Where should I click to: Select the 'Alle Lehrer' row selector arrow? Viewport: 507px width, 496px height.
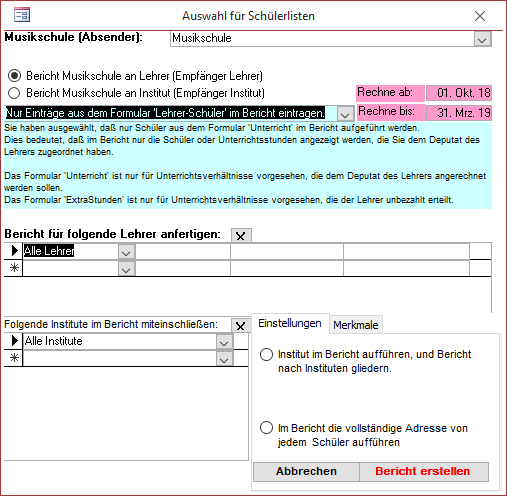coord(14,251)
